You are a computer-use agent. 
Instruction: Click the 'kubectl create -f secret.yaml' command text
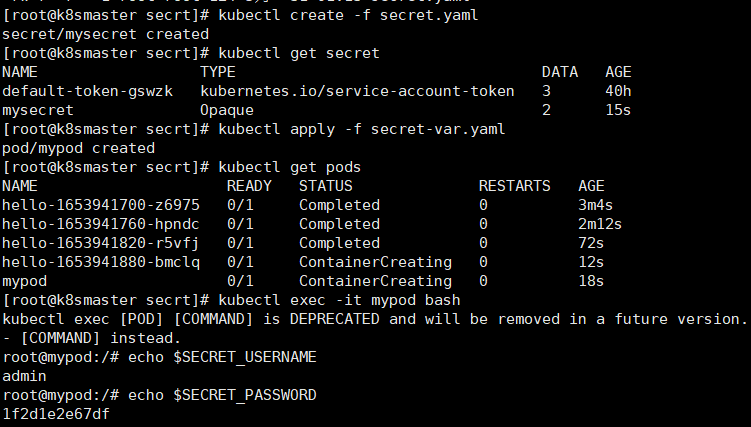[x=348, y=15]
